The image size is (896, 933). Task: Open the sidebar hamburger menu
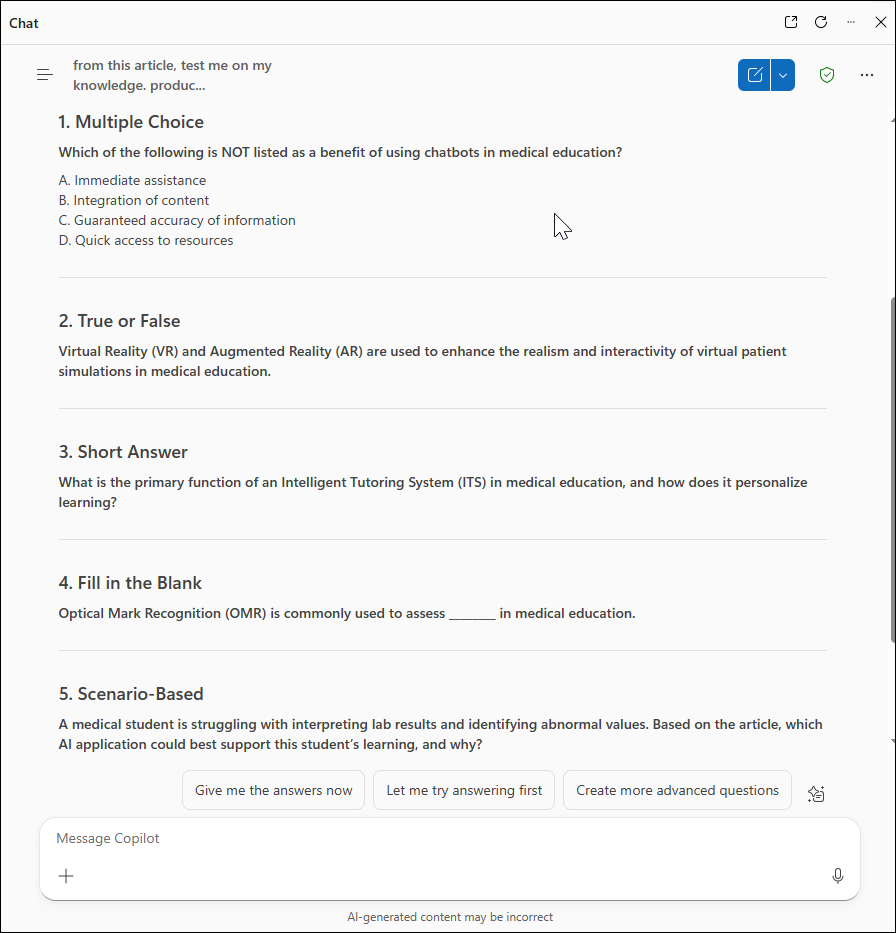44,74
